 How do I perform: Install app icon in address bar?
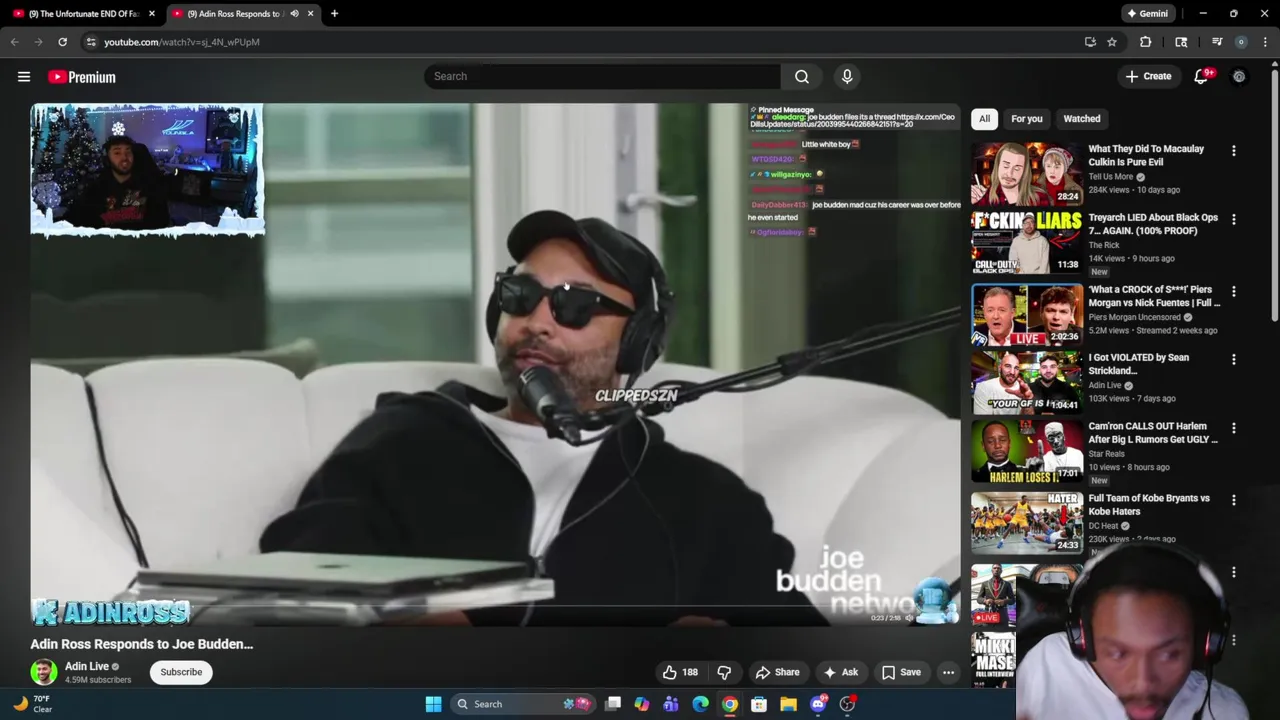(x=1090, y=42)
